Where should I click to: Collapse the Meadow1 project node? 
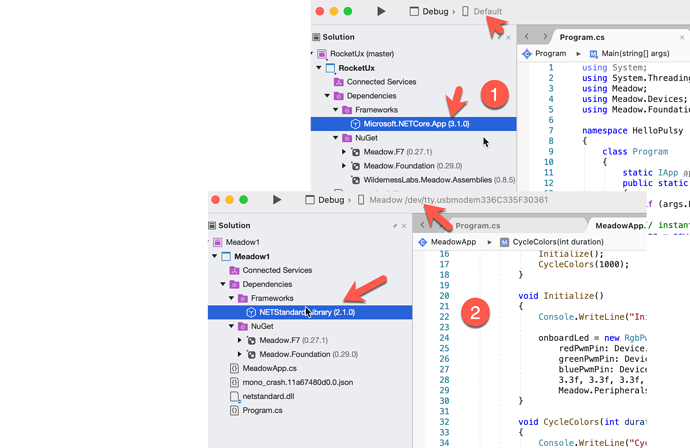point(214,256)
